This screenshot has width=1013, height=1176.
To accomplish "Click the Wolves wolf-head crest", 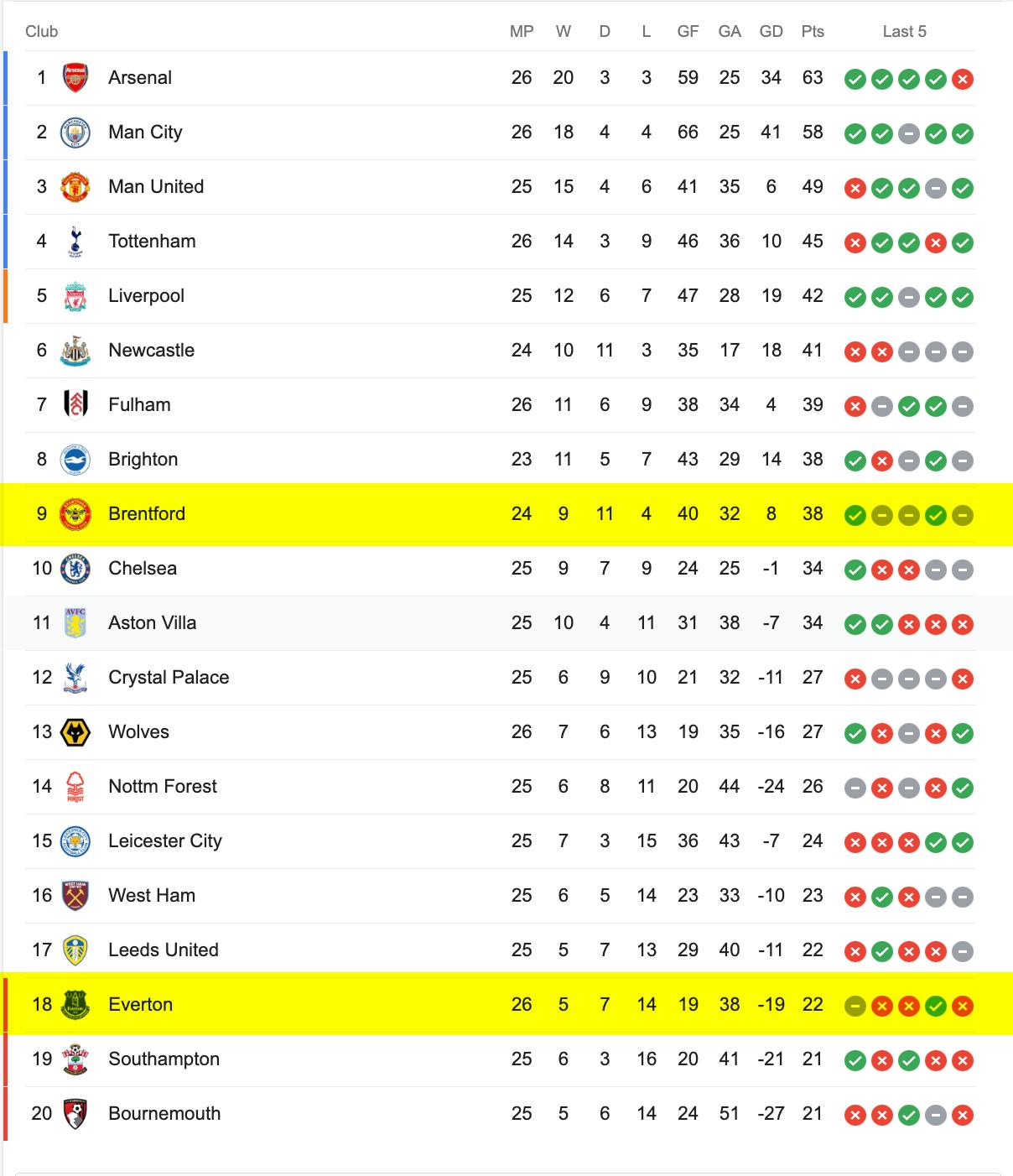I will point(75,732).
